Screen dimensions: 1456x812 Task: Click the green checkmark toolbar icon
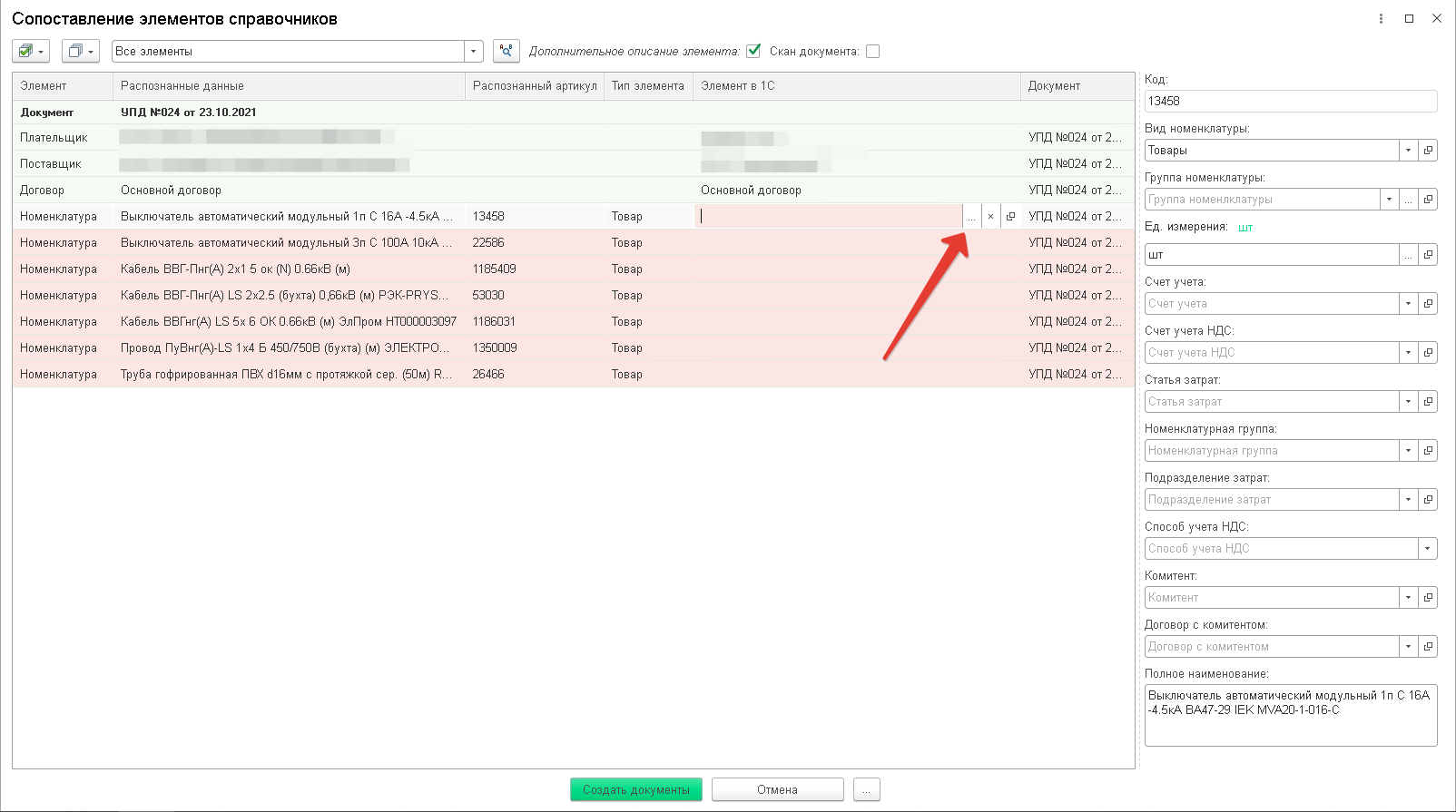click(31, 52)
